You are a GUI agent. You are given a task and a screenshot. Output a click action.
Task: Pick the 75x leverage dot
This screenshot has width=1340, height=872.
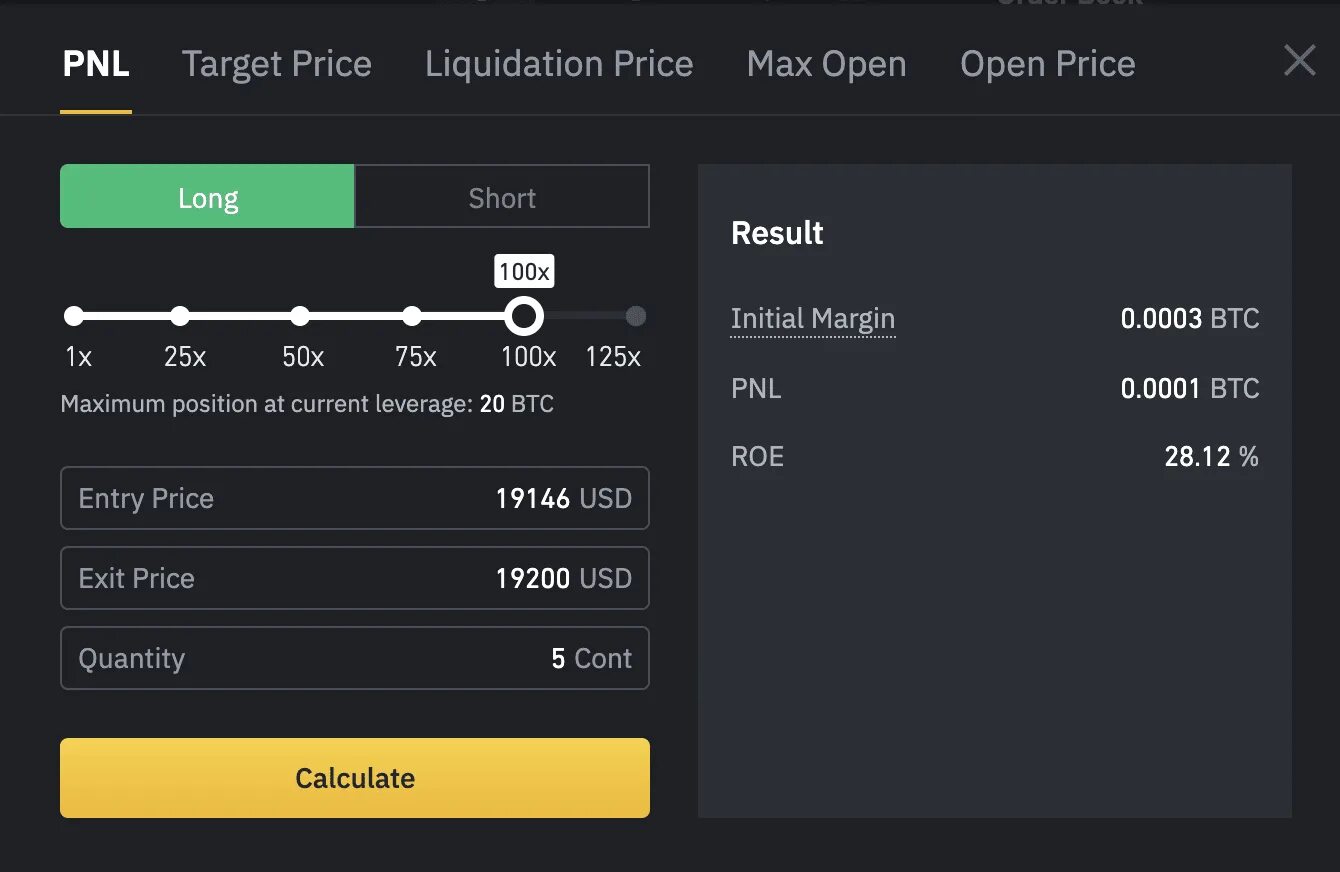pyautogui.click(x=412, y=316)
